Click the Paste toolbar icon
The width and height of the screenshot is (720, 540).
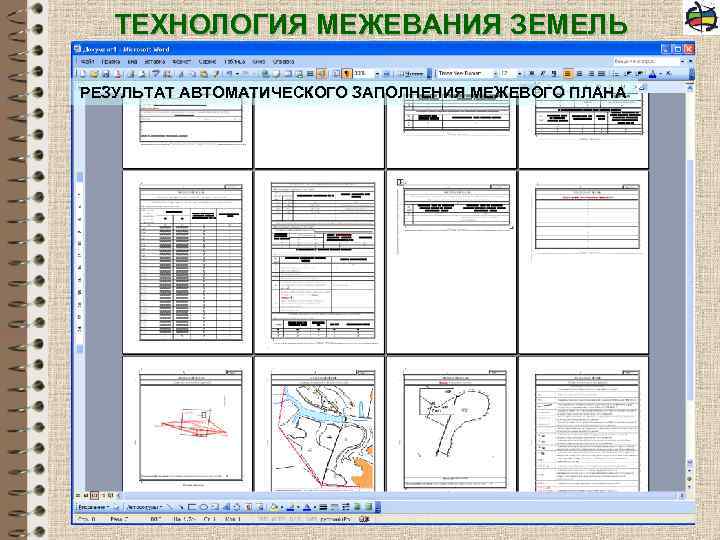pos(204,74)
